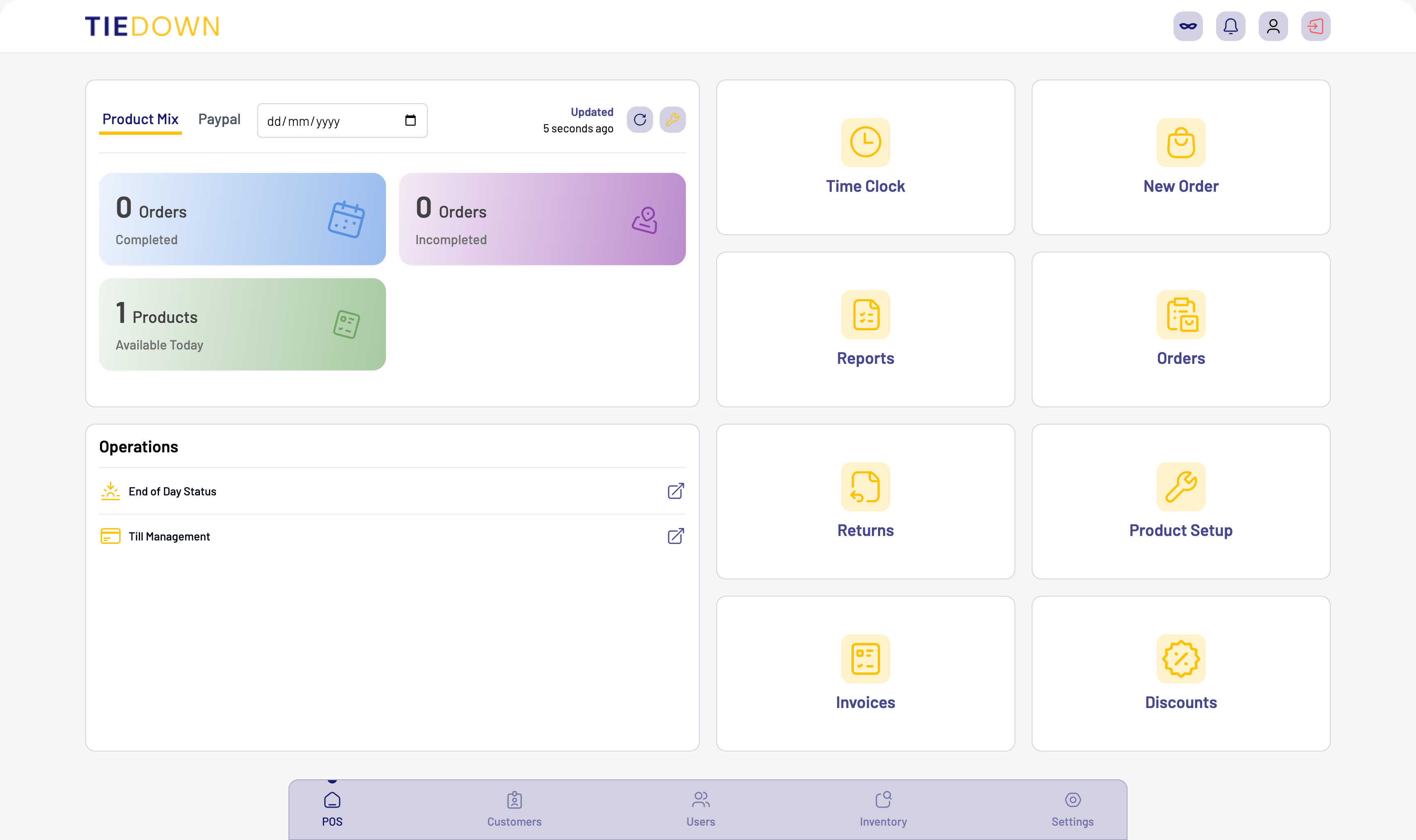
Task: Click the logout icon
Action: point(1315,26)
